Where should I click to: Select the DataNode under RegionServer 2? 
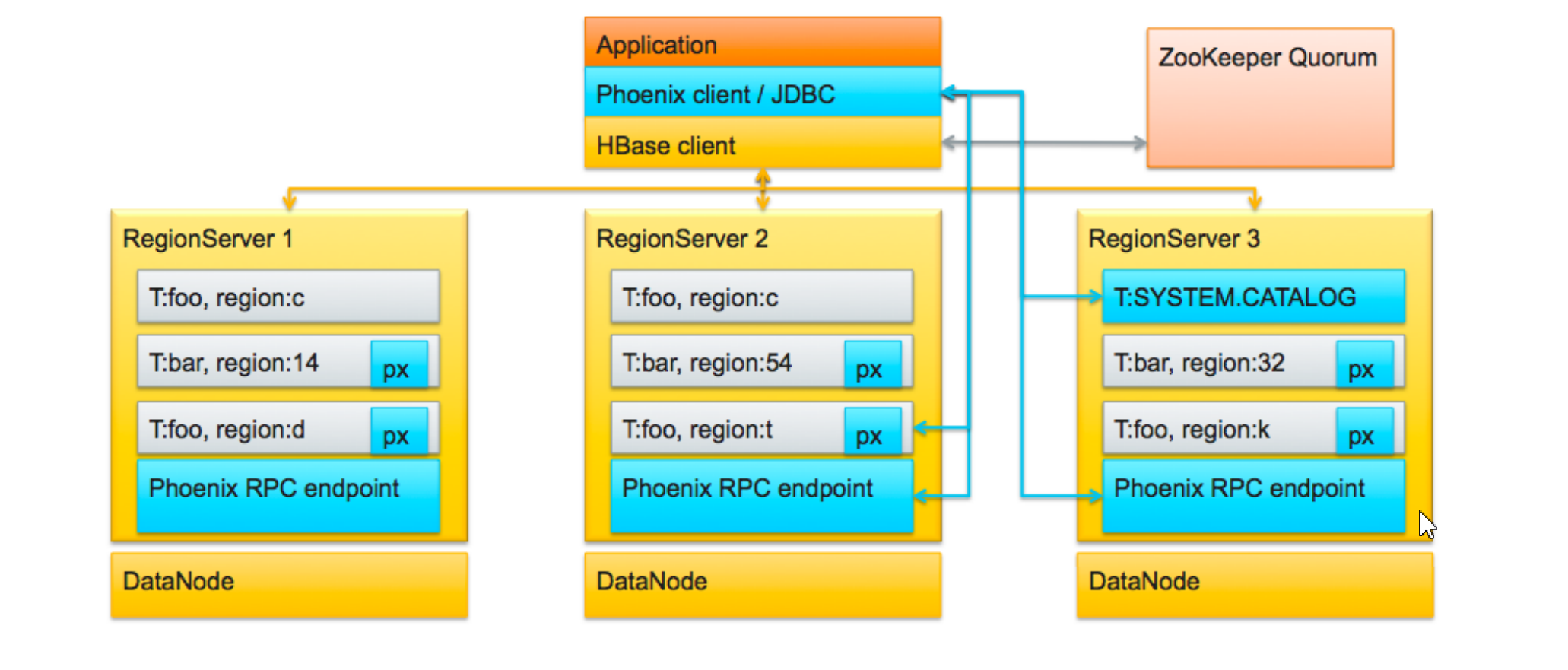coord(763,585)
